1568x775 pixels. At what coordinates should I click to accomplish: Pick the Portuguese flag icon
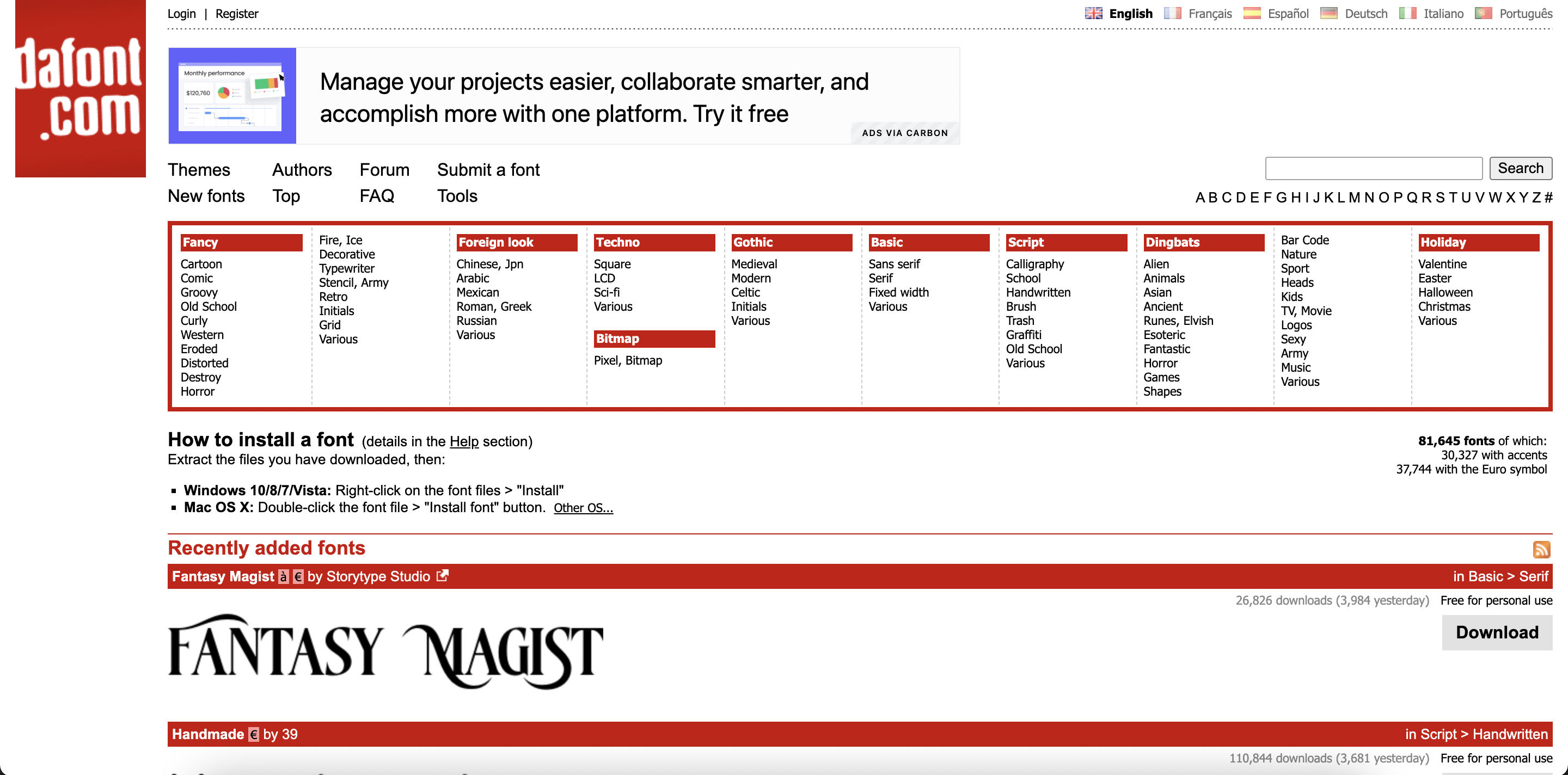click(1484, 14)
